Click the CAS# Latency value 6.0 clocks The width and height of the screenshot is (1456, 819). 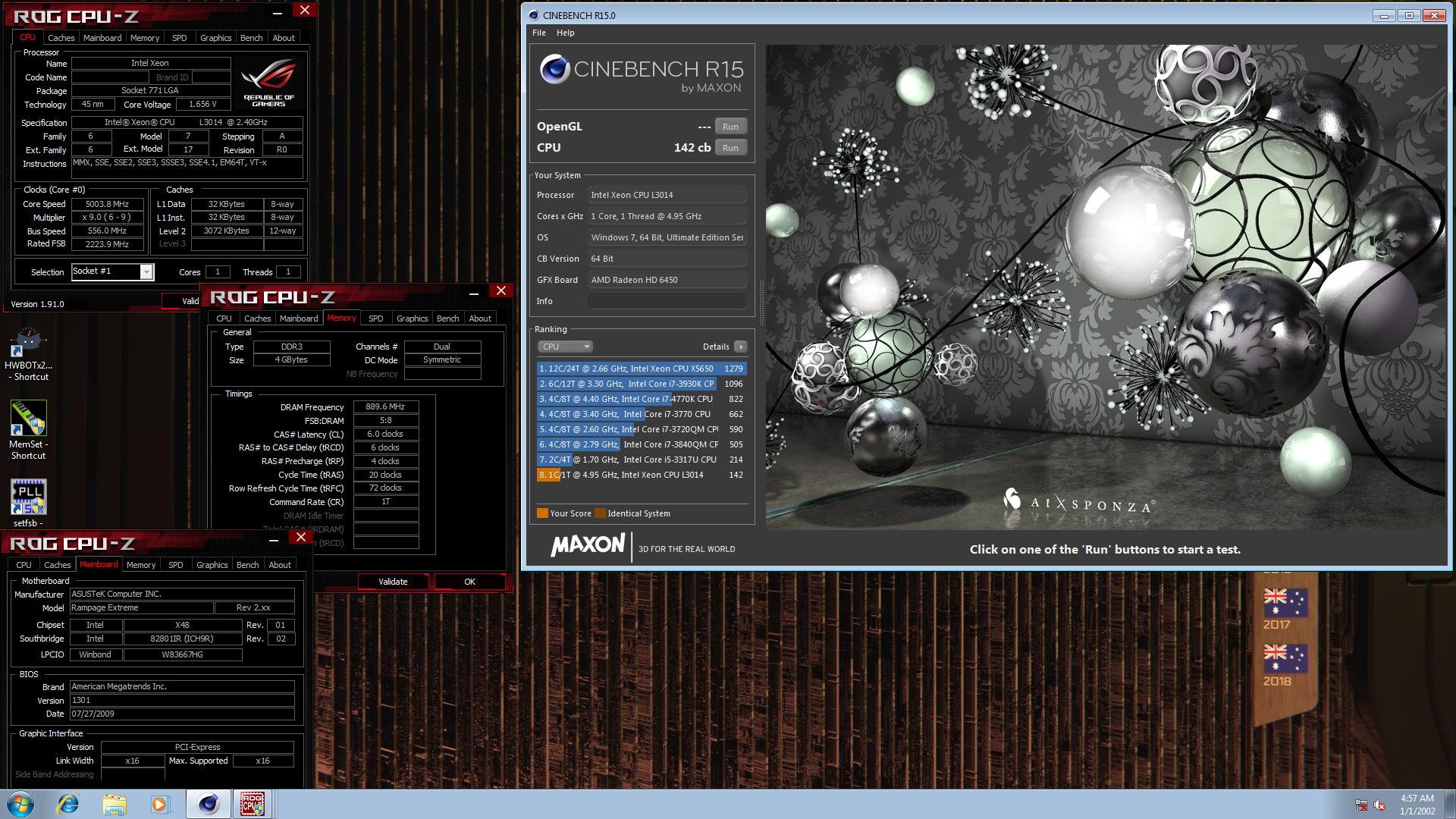point(385,435)
